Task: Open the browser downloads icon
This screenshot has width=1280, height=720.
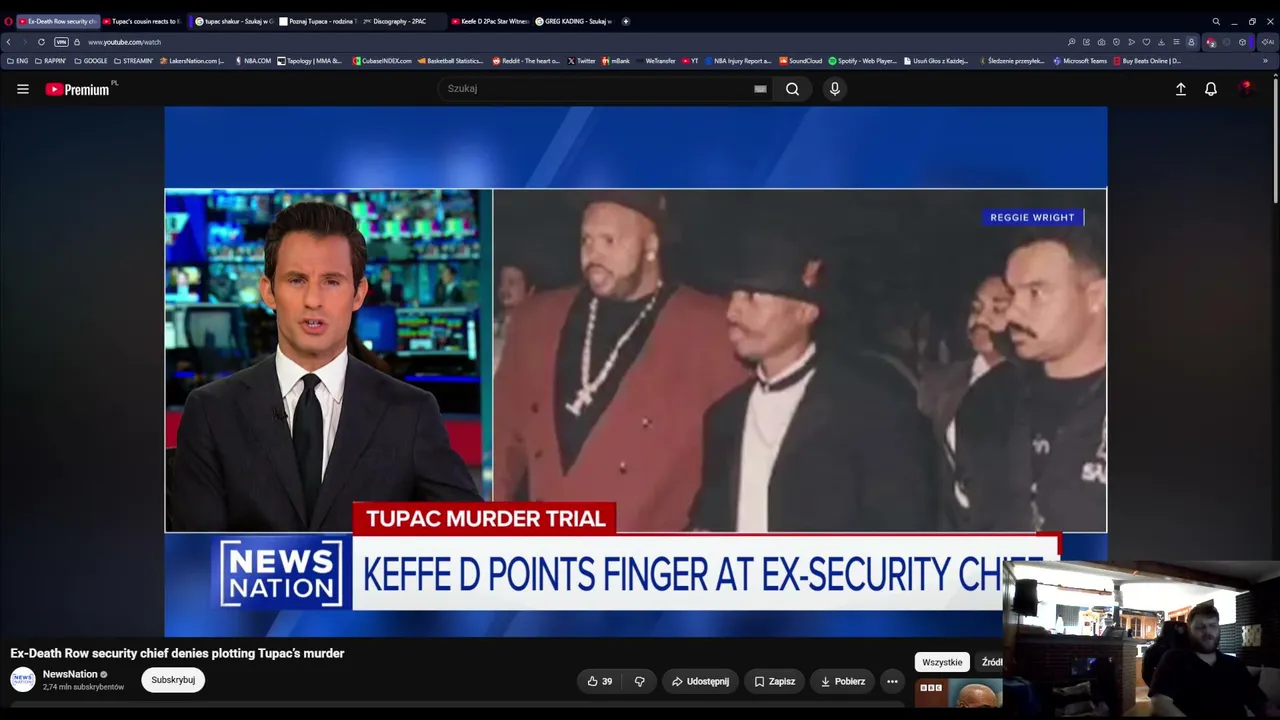Action: (1161, 42)
